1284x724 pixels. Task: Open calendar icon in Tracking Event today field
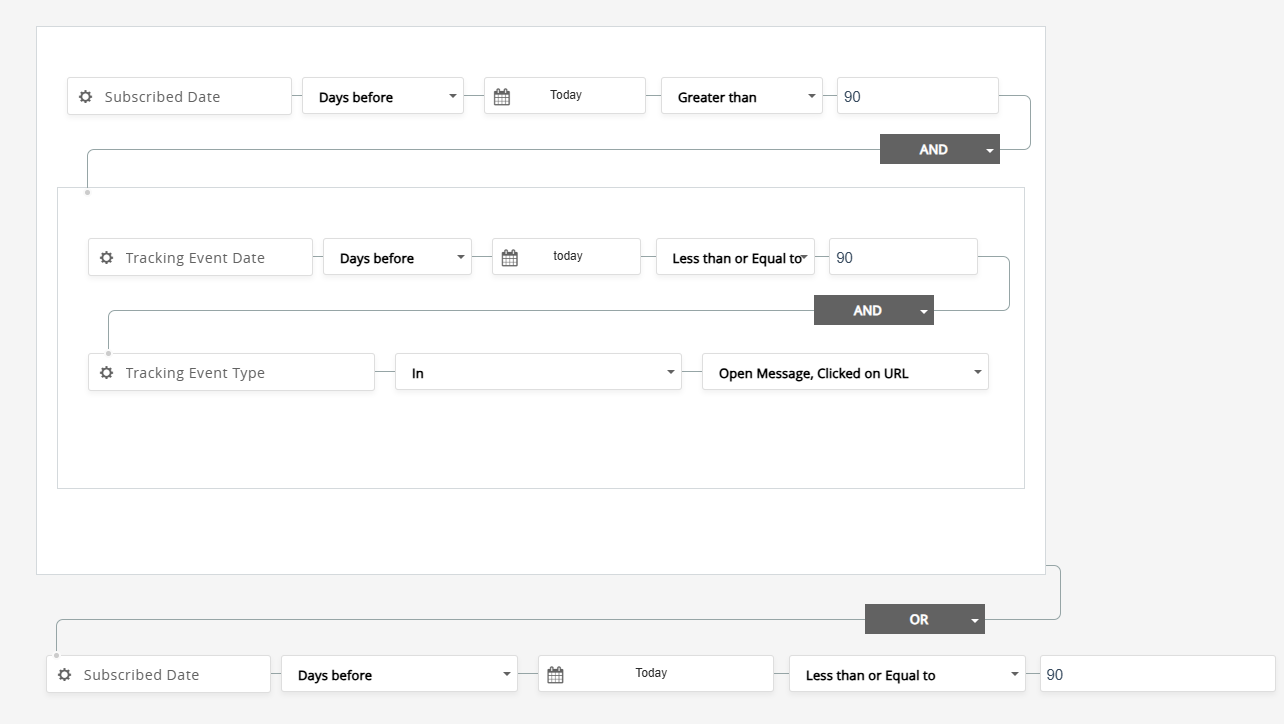pos(509,258)
